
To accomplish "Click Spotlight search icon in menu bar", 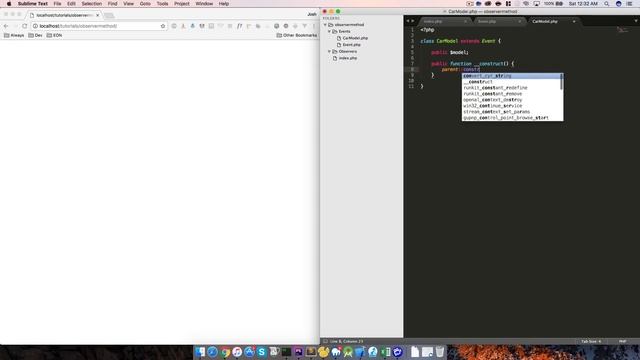I will click(607, 4).
